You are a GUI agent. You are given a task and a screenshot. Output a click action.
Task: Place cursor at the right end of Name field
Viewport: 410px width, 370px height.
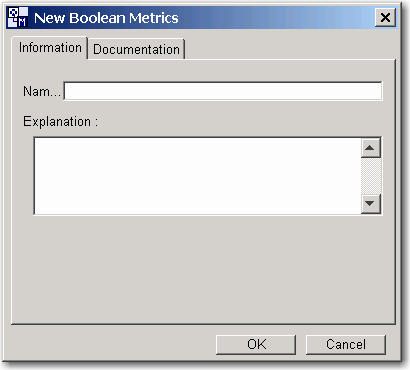click(x=378, y=91)
